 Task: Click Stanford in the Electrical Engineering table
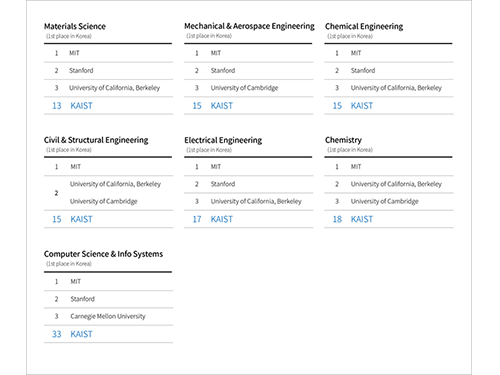(x=223, y=184)
